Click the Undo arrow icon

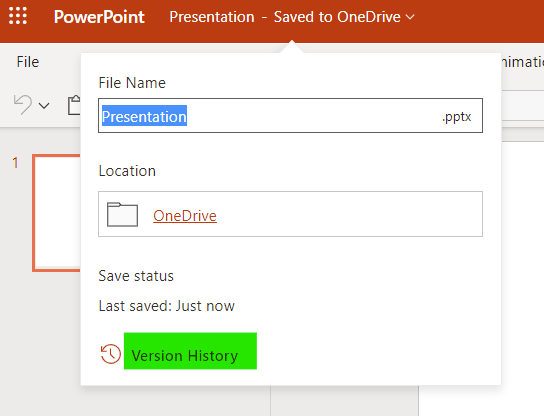23,104
